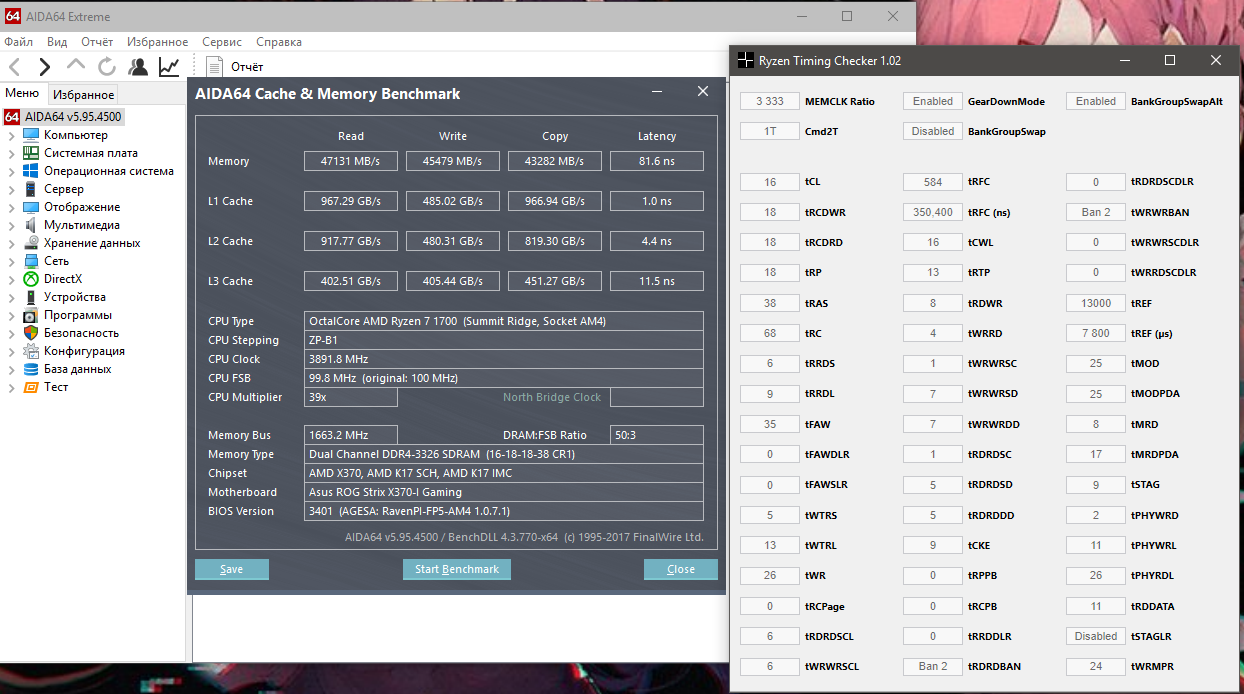1244x694 pixels.
Task: Select the Безопасность shield icon
Action: point(31,333)
